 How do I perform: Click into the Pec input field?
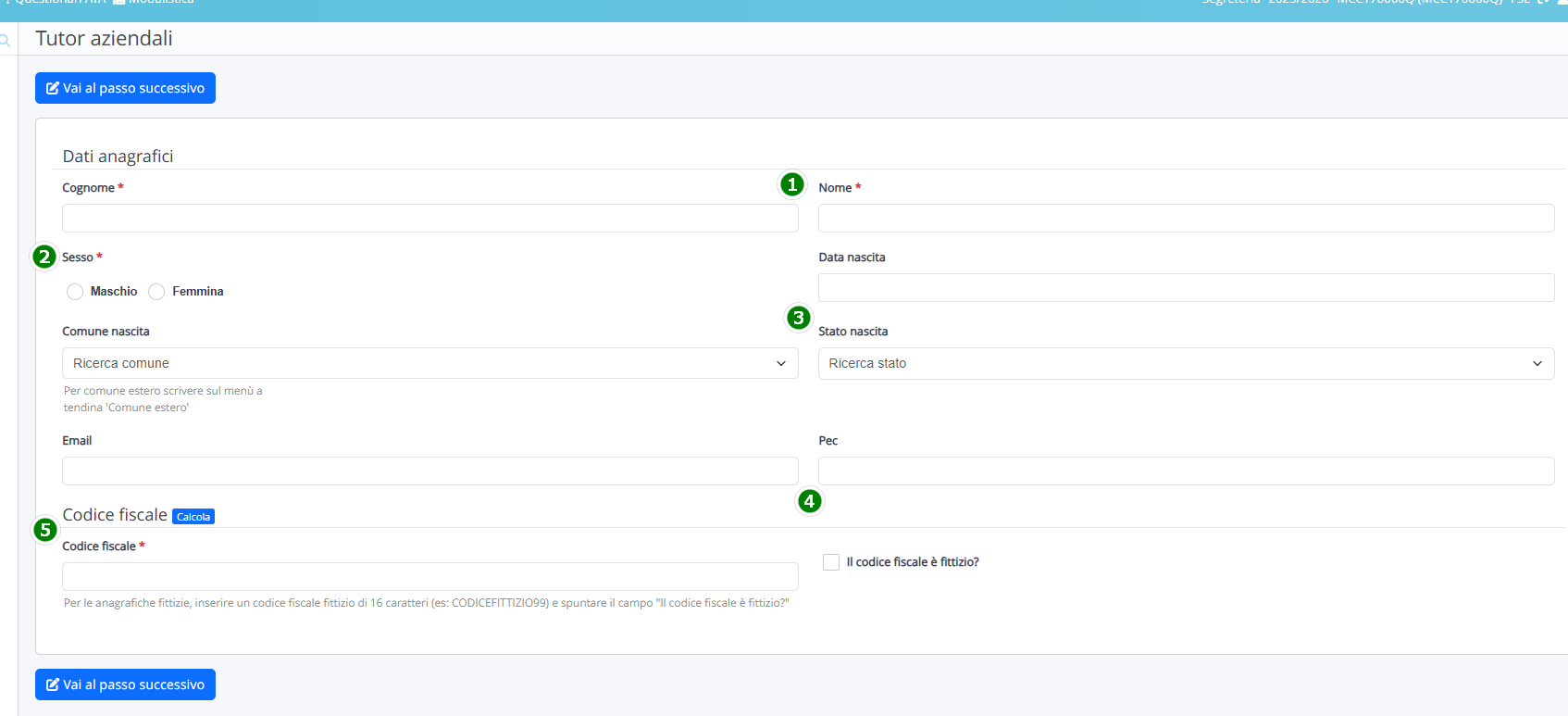coord(1185,471)
